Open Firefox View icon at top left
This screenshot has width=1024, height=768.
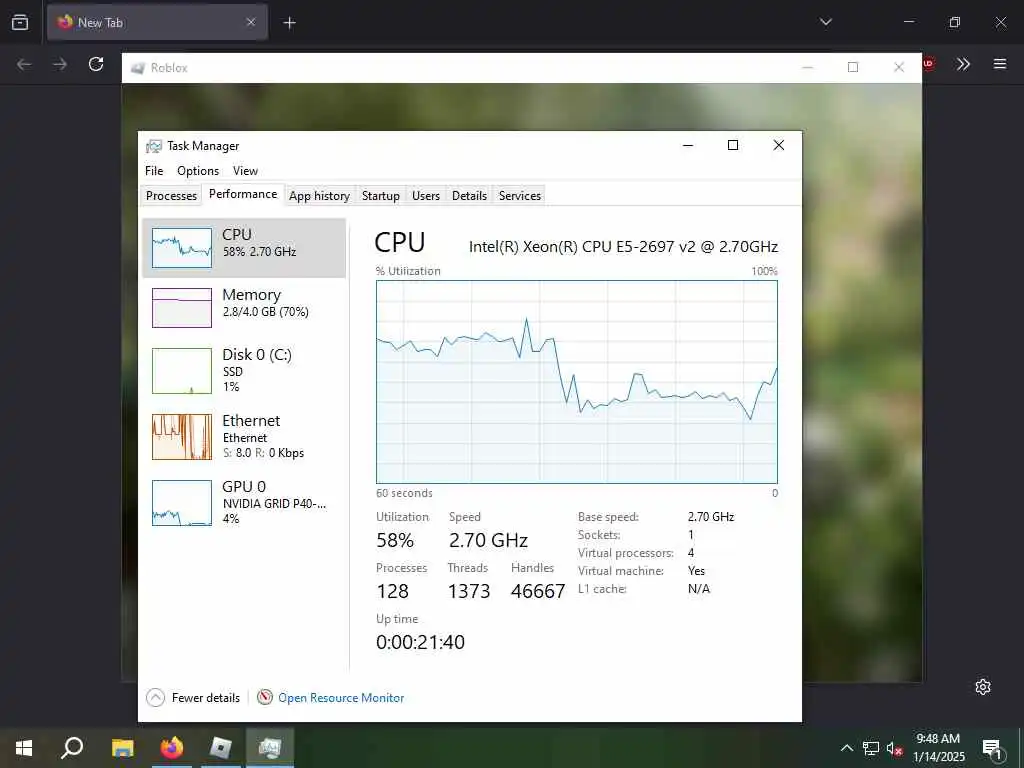20,22
